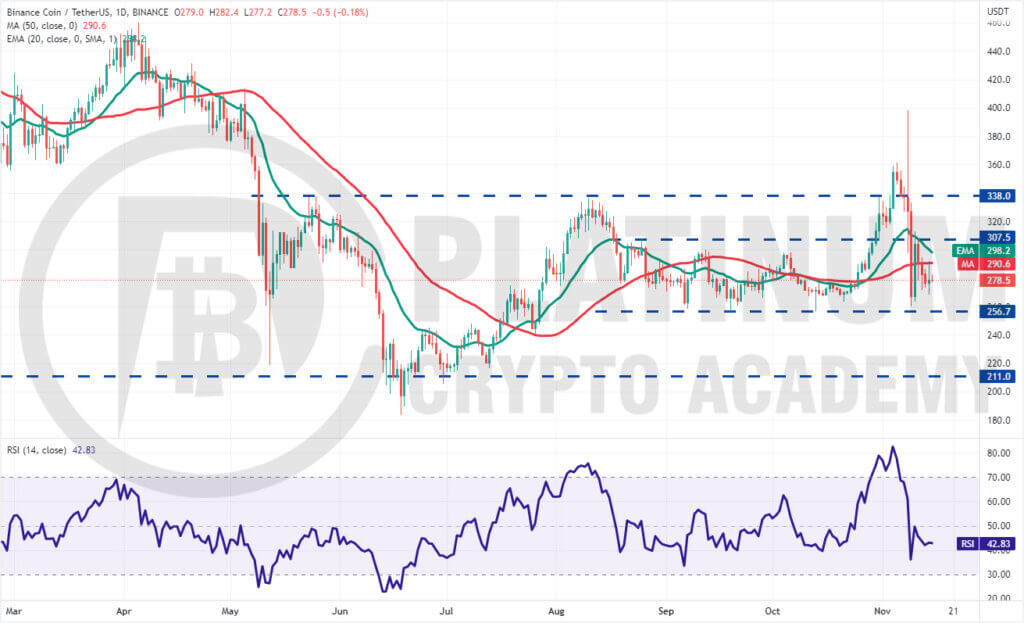
Task: Click the May label on time axis
Action: [230, 611]
